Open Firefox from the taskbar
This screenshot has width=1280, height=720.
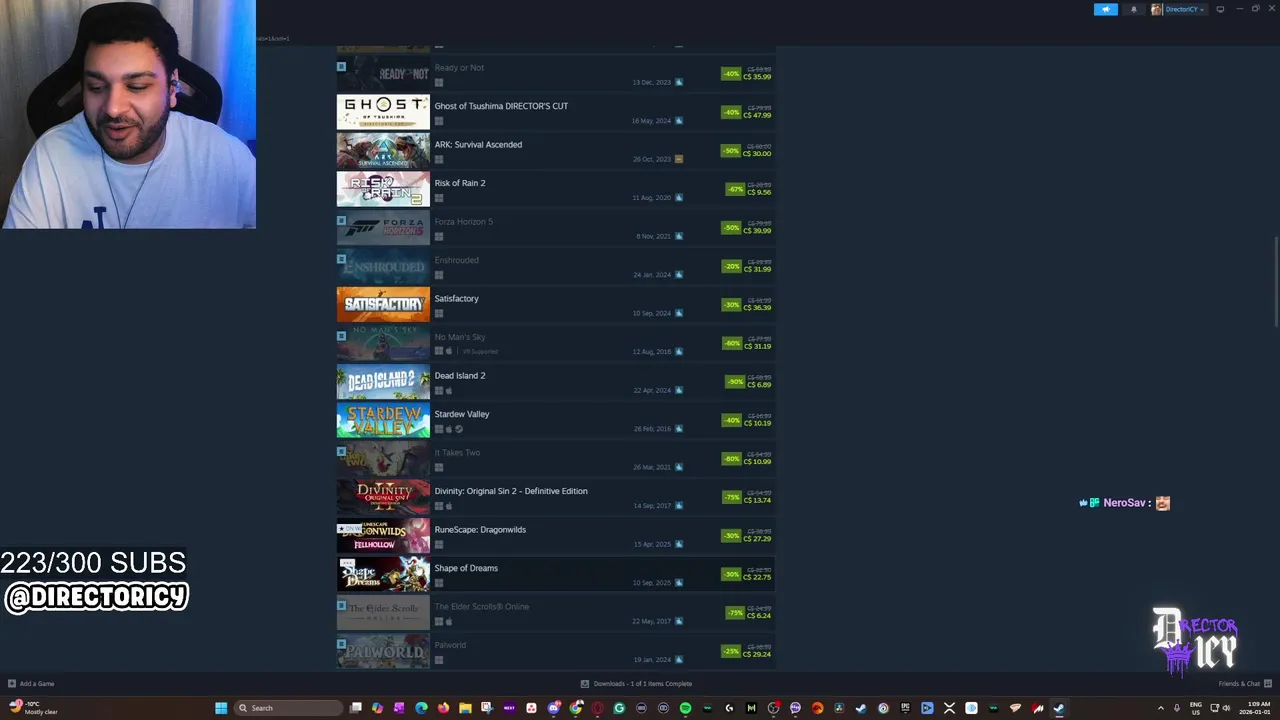tap(443, 708)
